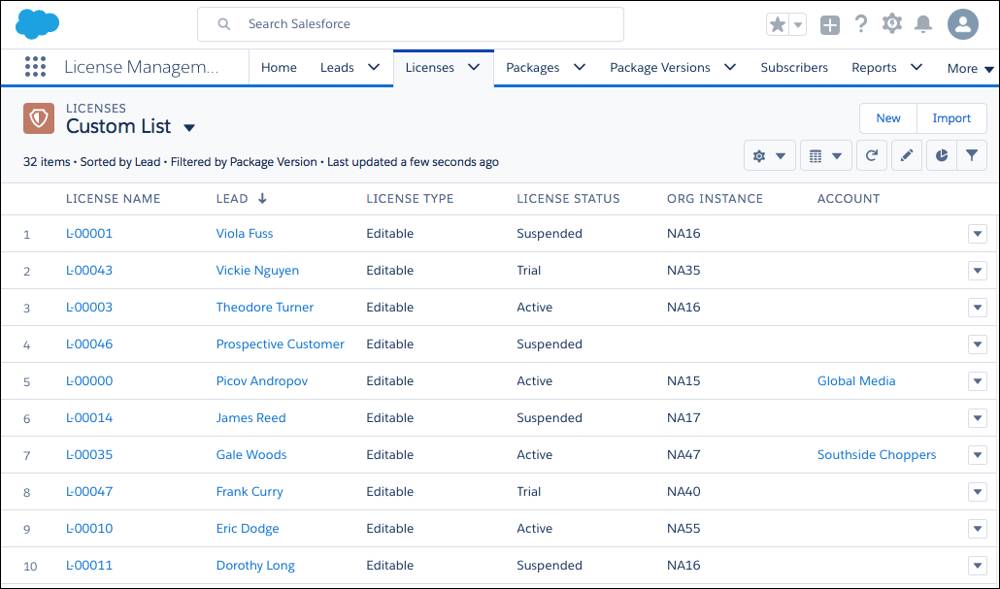Viewport: 1000px width, 589px height.
Task: Click the Licenses object shield icon
Action: click(x=38, y=119)
